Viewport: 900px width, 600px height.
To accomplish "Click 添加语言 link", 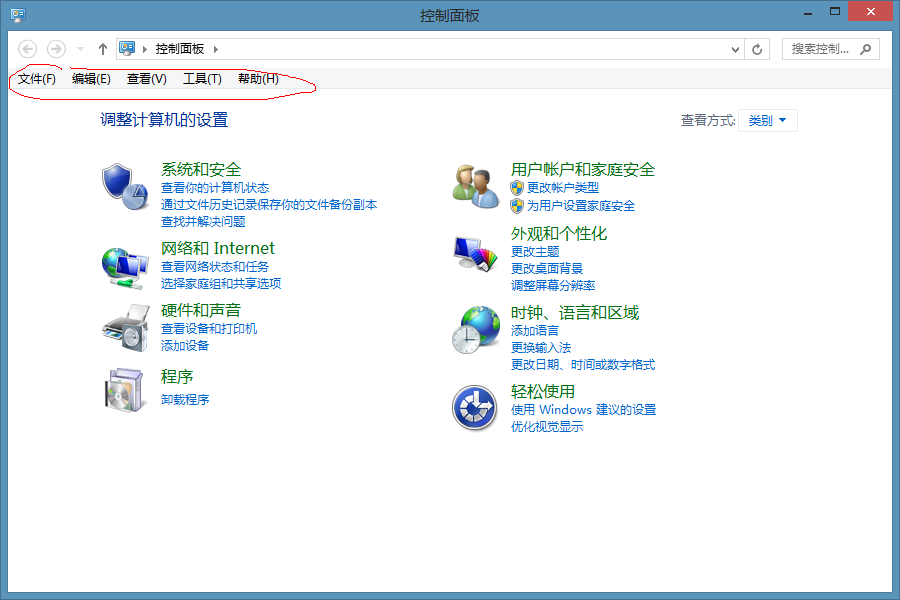I will pos(535,331).
